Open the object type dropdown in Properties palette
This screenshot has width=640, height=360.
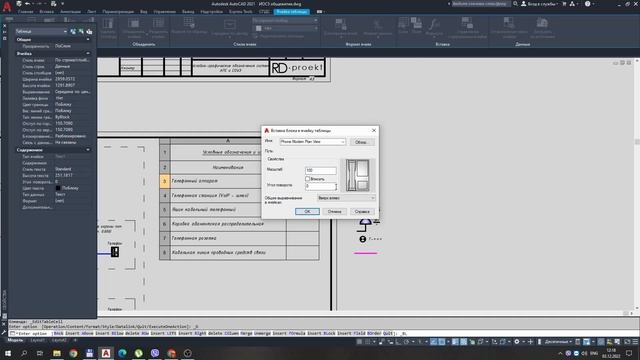[41, 31]
